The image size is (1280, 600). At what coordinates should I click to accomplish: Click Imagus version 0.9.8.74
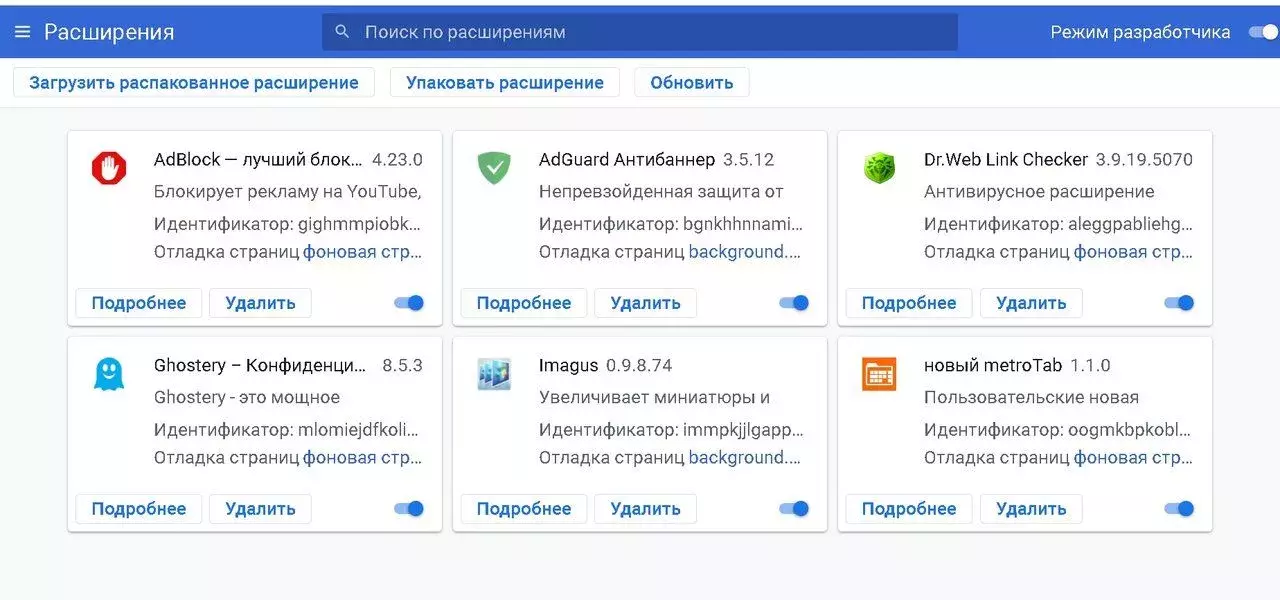(640, 366)
